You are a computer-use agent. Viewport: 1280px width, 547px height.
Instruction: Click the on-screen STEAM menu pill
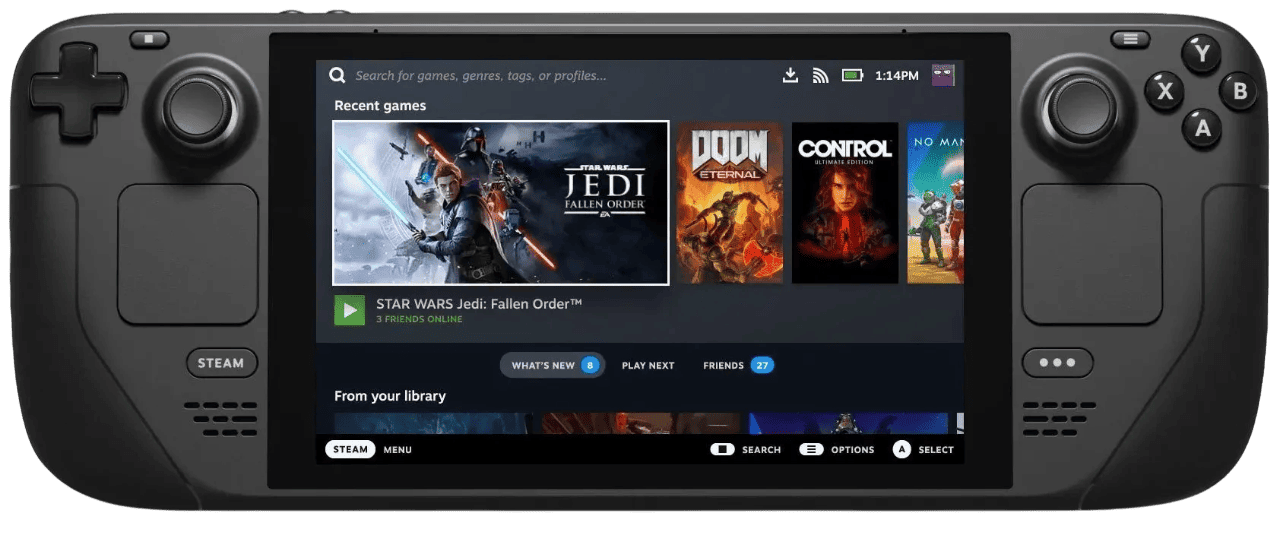tap(350, 449)
